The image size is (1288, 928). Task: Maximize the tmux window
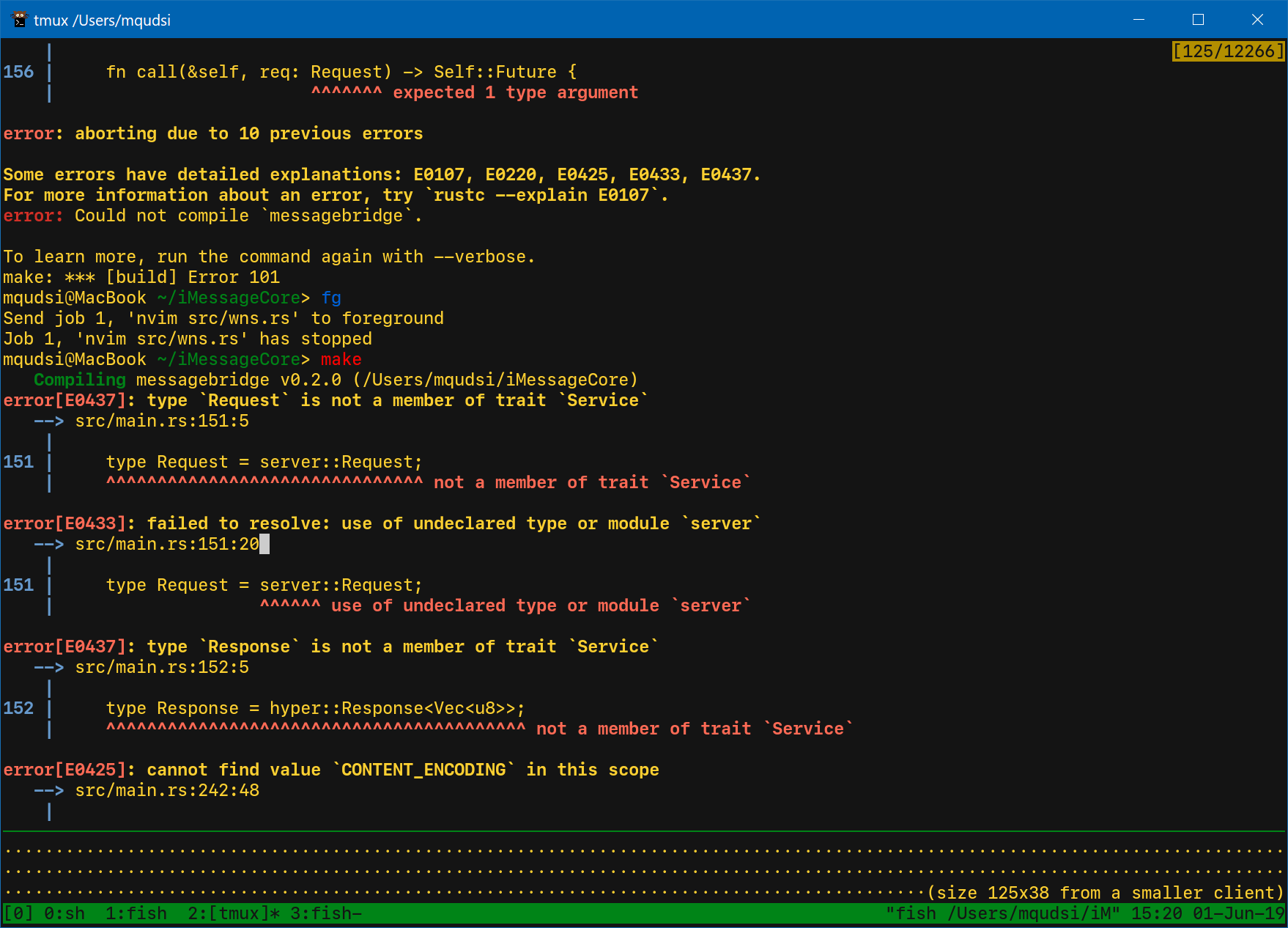tap(1198, 20)
